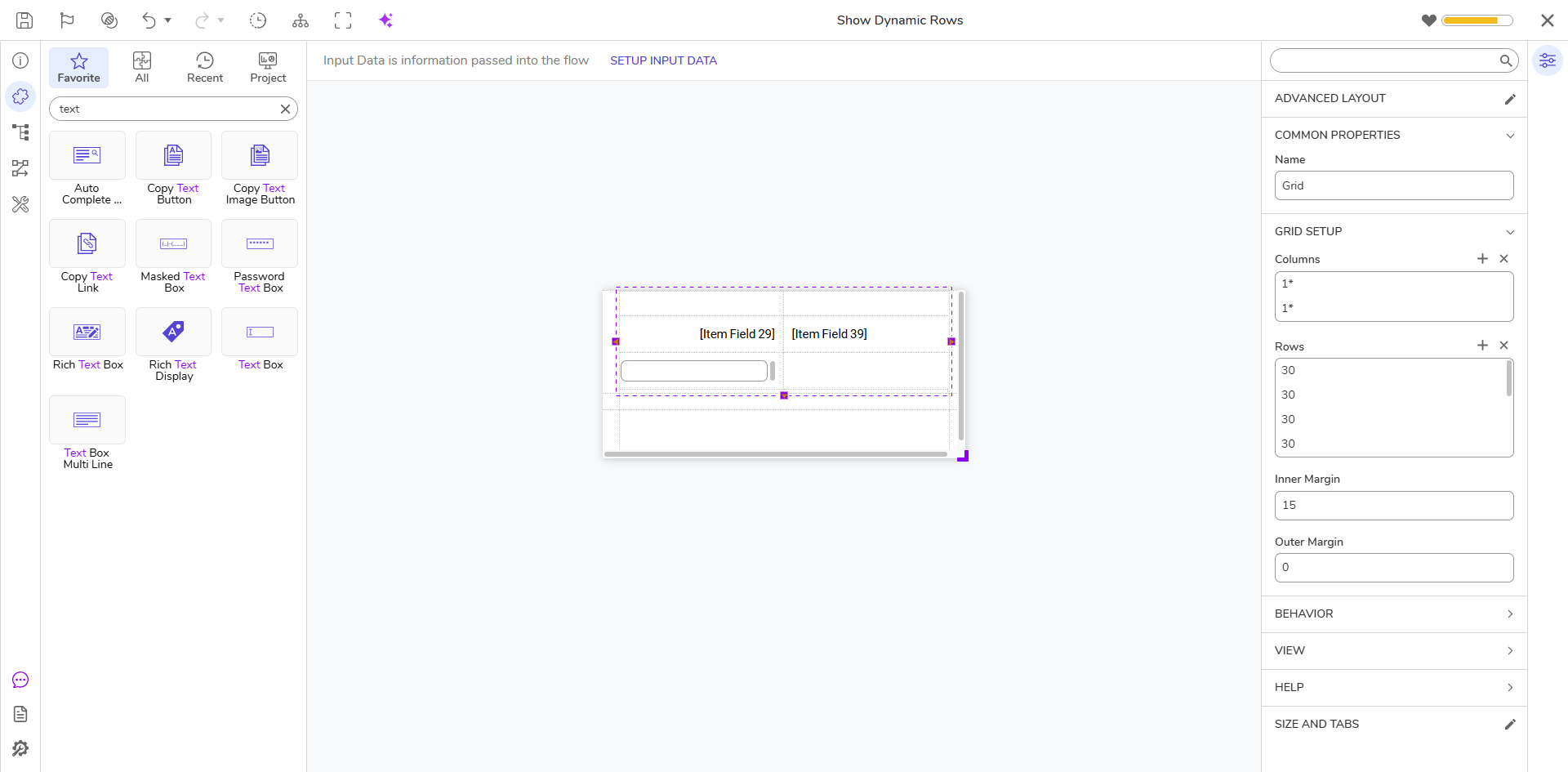
Task: Select the Text Box control
Action: coord(260,340)
